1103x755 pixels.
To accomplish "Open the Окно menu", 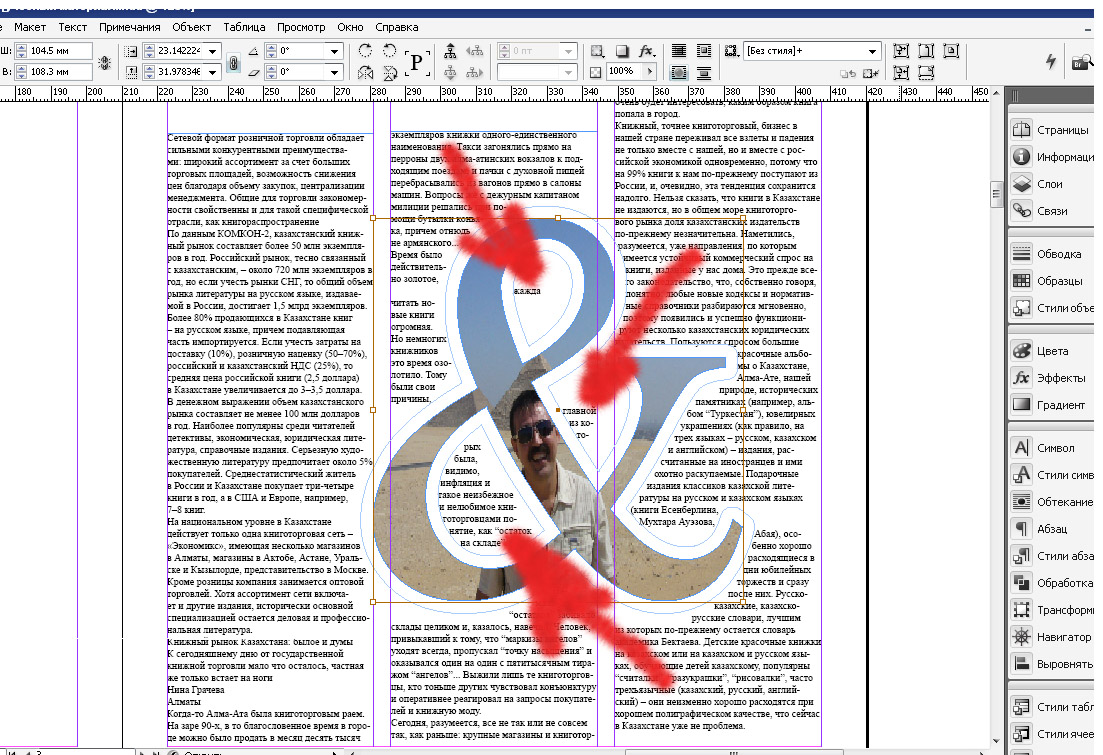I will click(x=350, y=27).
